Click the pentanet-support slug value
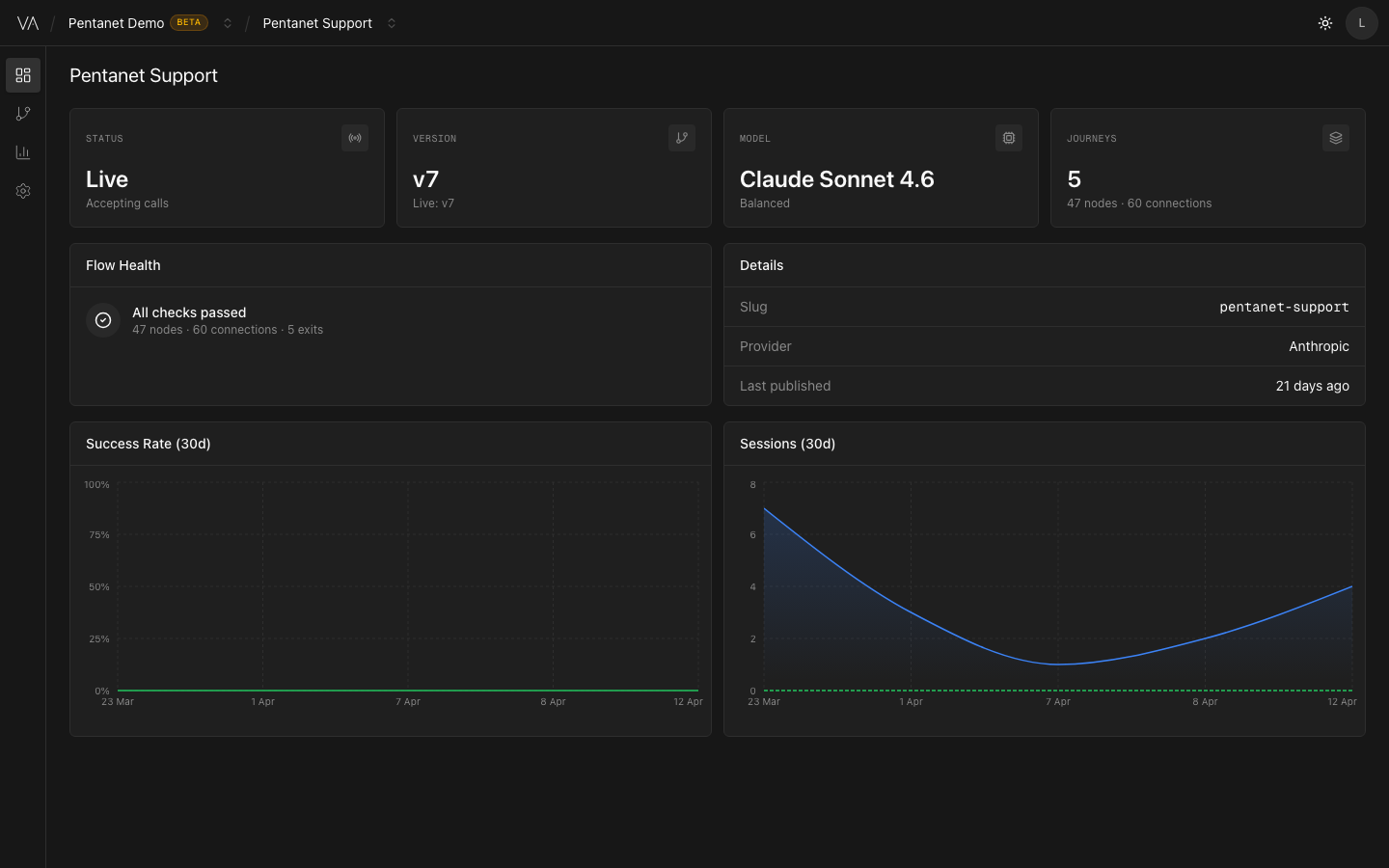 click(x=1284, y=307)
